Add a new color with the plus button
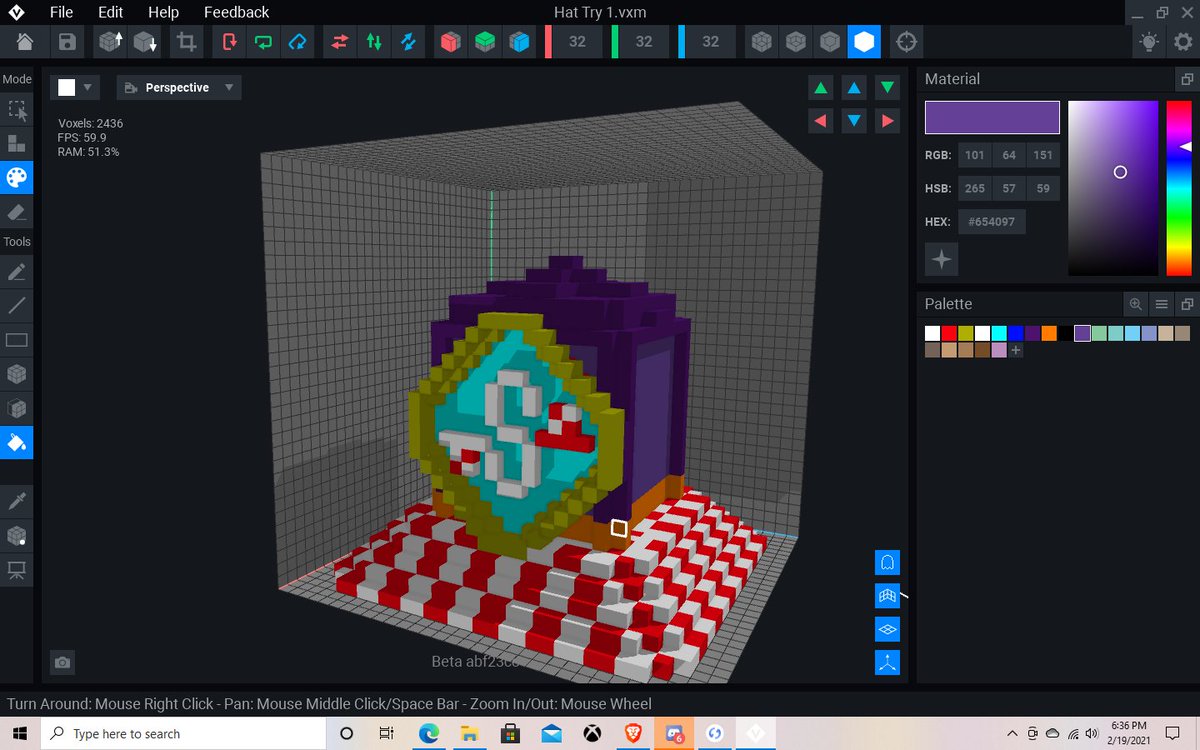Viewport: 1200px width, 750px height. point(1015,350)
